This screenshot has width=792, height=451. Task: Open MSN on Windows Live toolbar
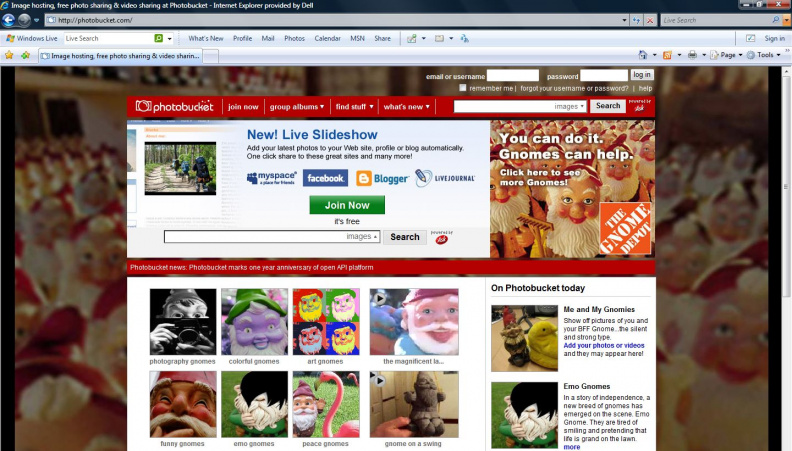pyautogui.click(x=357, y=38)
